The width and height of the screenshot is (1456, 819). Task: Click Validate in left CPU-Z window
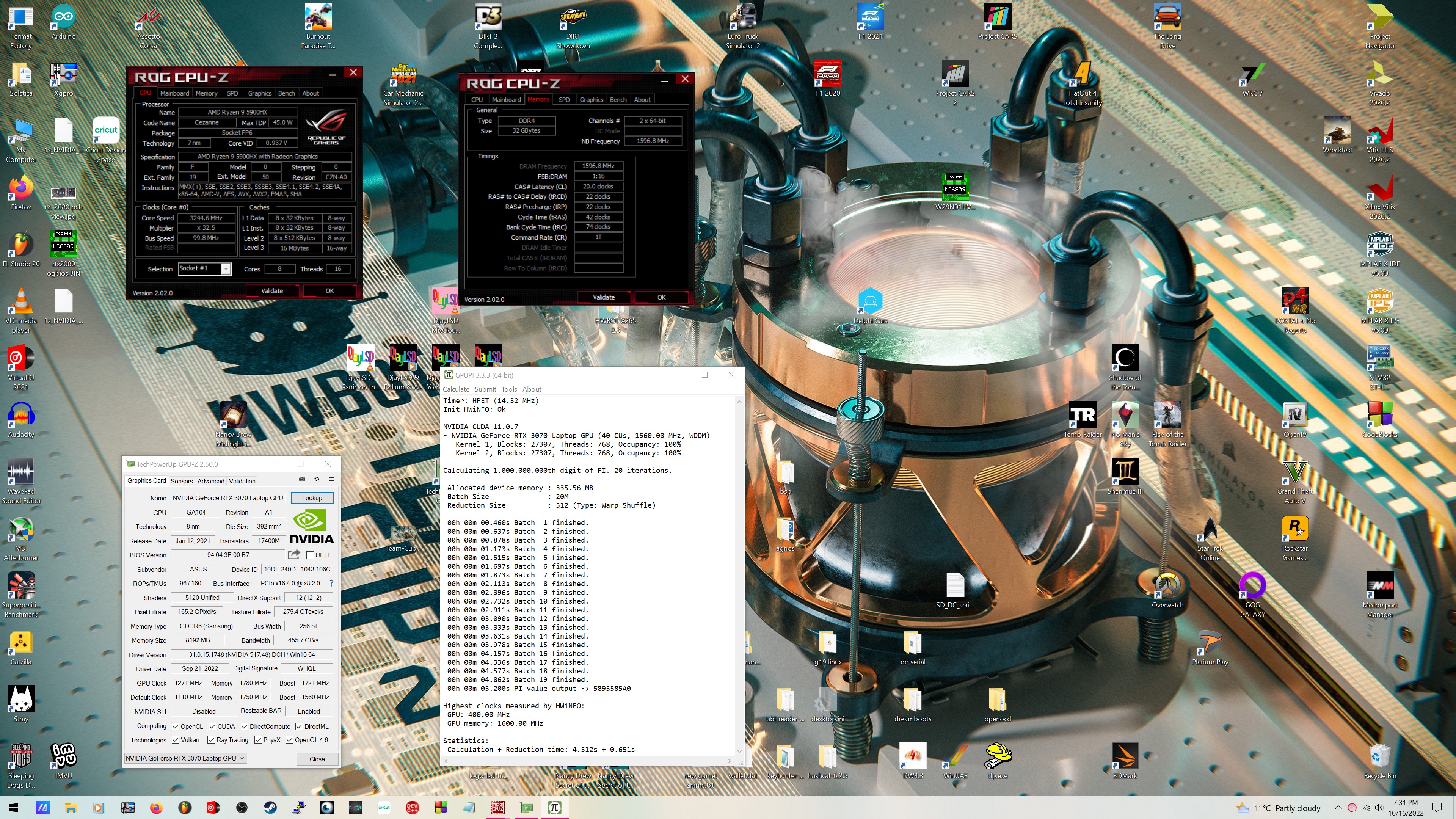[272, 290]
